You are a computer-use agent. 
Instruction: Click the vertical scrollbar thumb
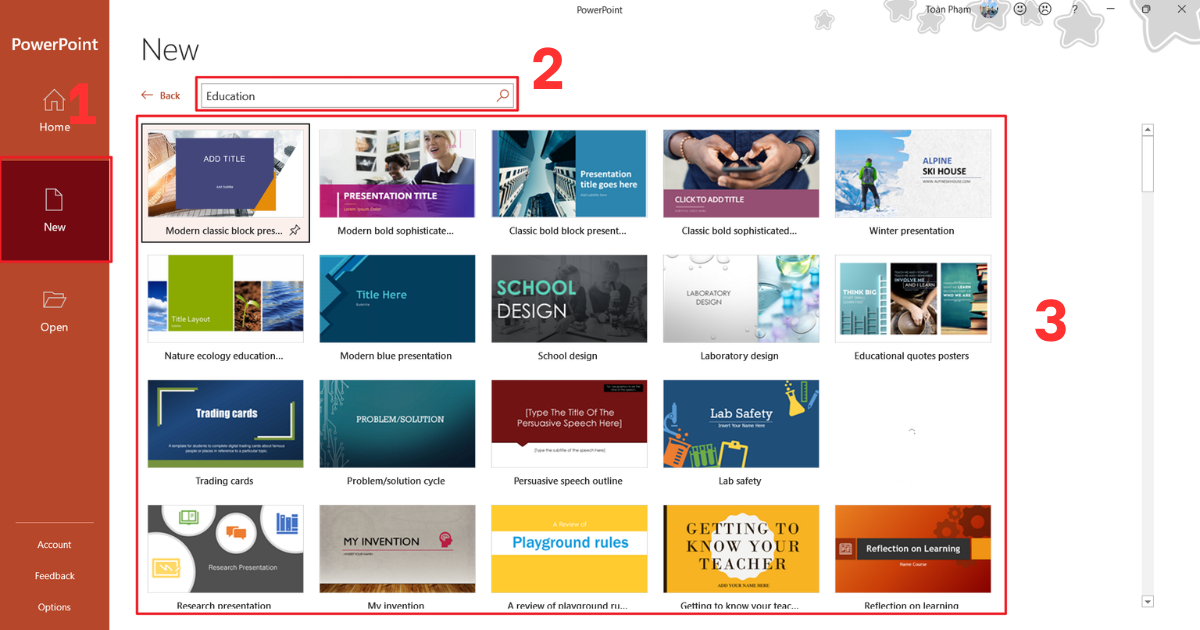[x=1148, y=163]
